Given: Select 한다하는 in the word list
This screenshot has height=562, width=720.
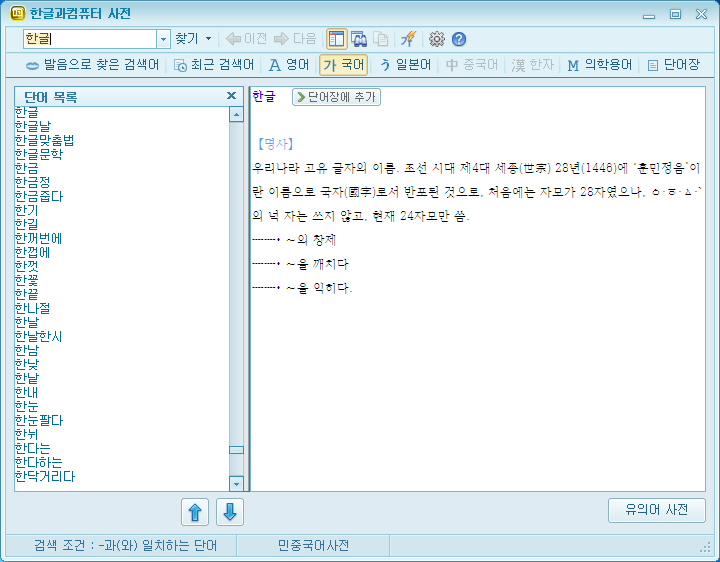Looking at the screenshot, I should click(x=38, y=462).
